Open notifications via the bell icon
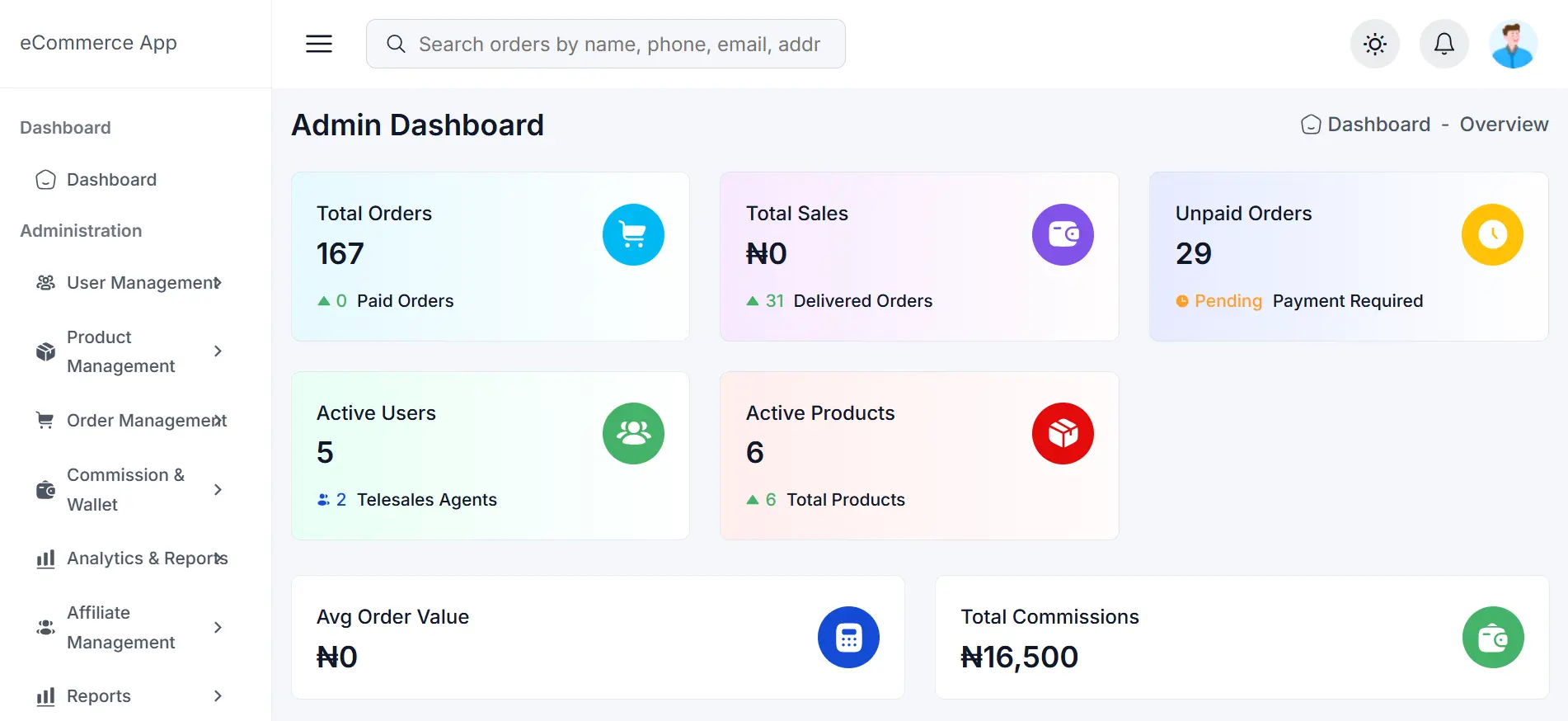The image size is (1568, 721). 1444,44
